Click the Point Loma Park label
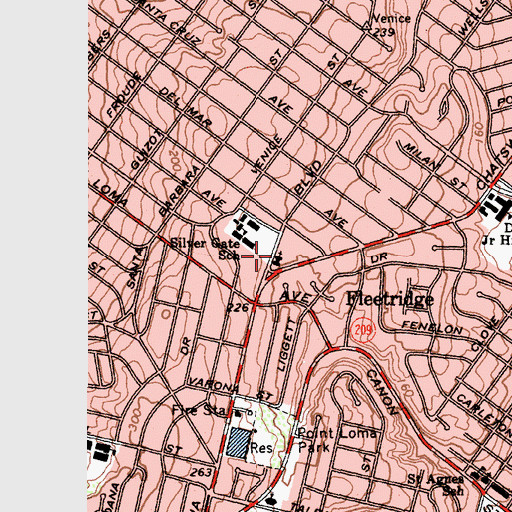This screenshot has width=512, height=512. click(337, 440)
